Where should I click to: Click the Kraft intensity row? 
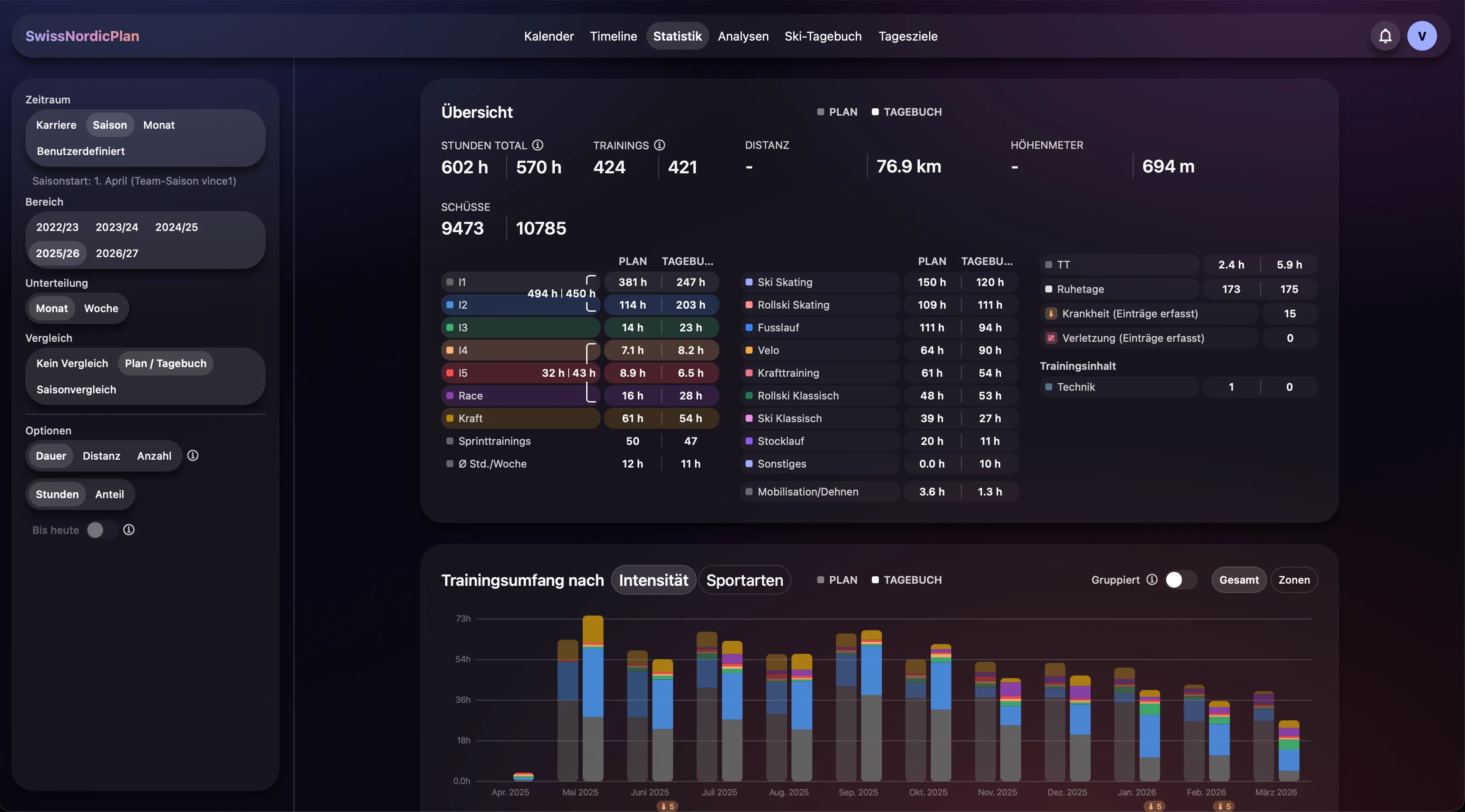[x=580, y=419]
